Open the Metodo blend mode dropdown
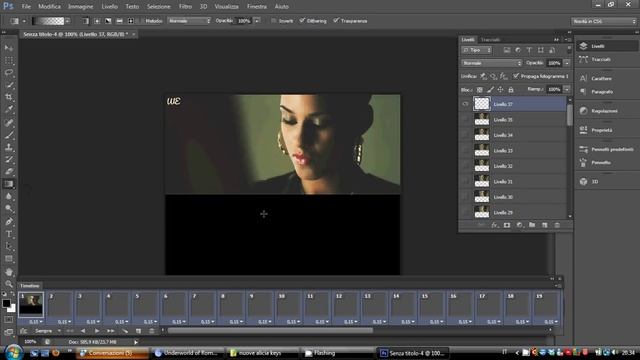This screenshot has width=640, height=360. (189, 21)
